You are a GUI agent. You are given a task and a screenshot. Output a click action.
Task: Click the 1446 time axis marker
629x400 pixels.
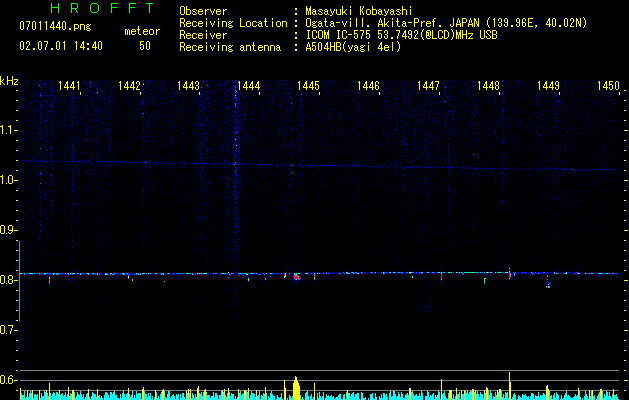[368, 86]
